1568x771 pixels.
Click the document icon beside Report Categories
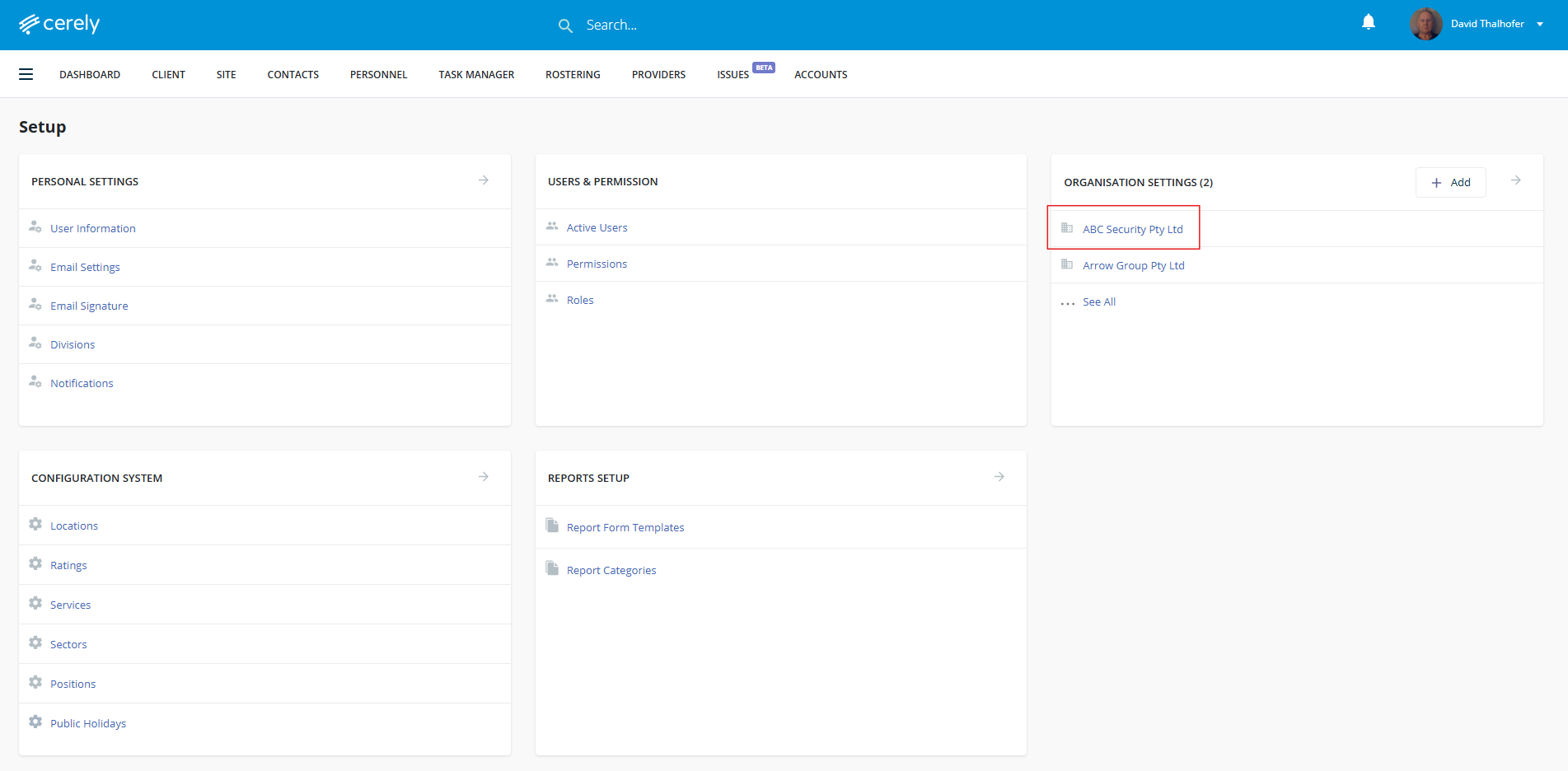(552, 569)
